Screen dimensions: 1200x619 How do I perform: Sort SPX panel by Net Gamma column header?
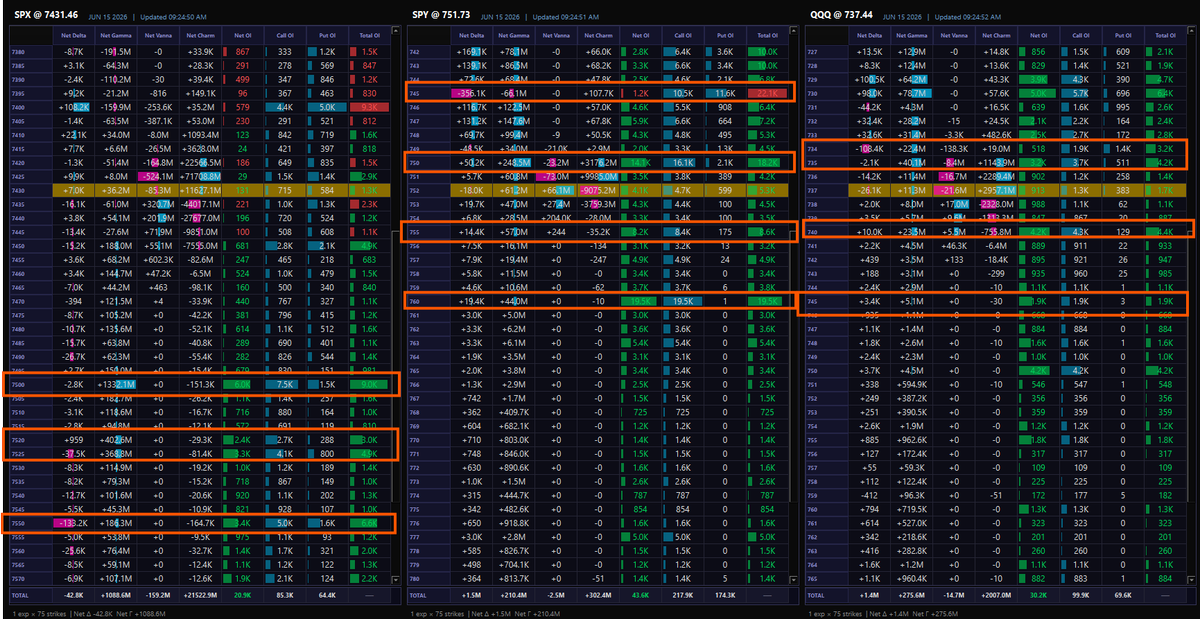tap(118, 34)
